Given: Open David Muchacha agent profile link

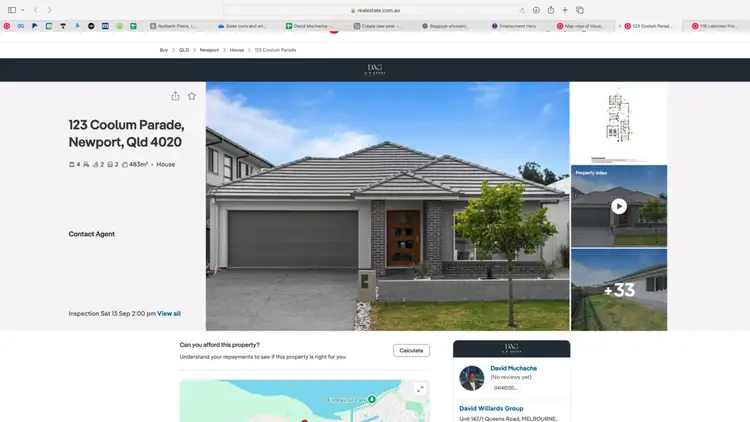Looking at the screenshot, I should pos(513,368).
